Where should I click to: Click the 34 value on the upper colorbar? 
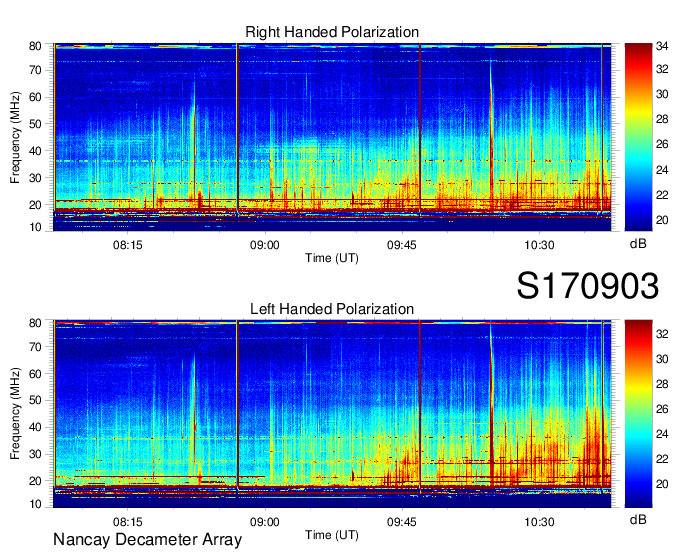(x=662, y=46)
